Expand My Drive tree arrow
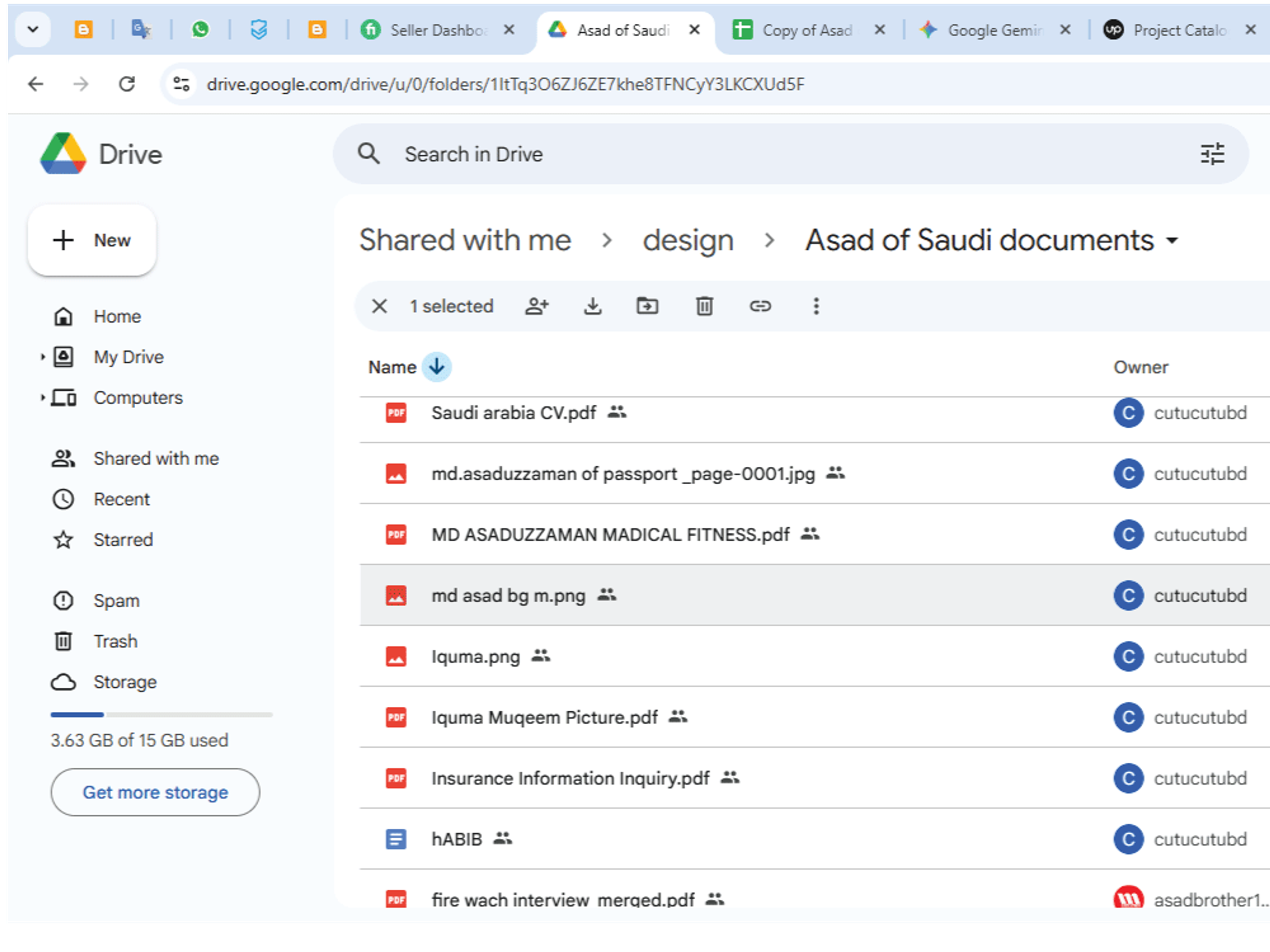Screen dimensions: 1270x952 click(x=42, y=357)
